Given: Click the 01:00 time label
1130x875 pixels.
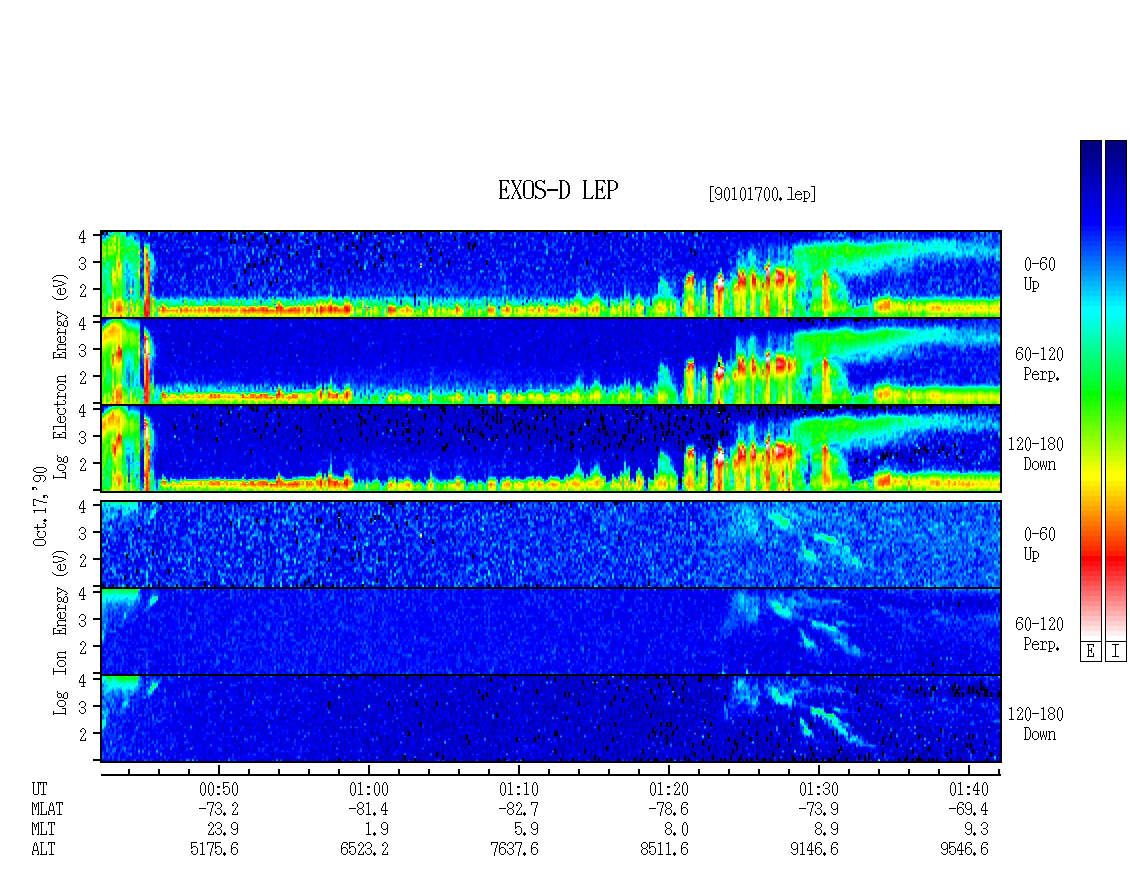Looking at the screenshot, I should coord(369,789).
